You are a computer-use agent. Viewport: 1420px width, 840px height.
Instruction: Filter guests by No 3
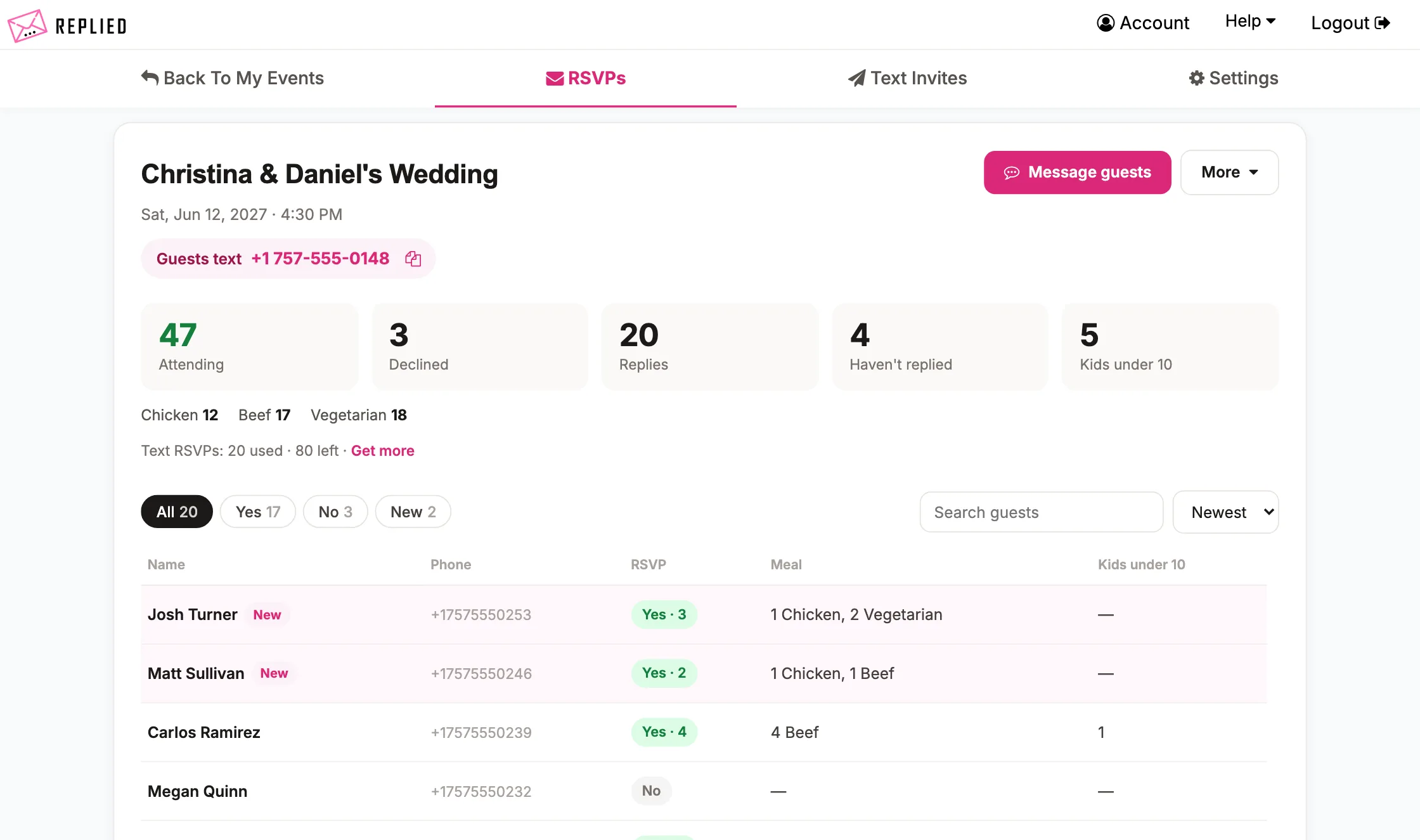click(335, 512)
